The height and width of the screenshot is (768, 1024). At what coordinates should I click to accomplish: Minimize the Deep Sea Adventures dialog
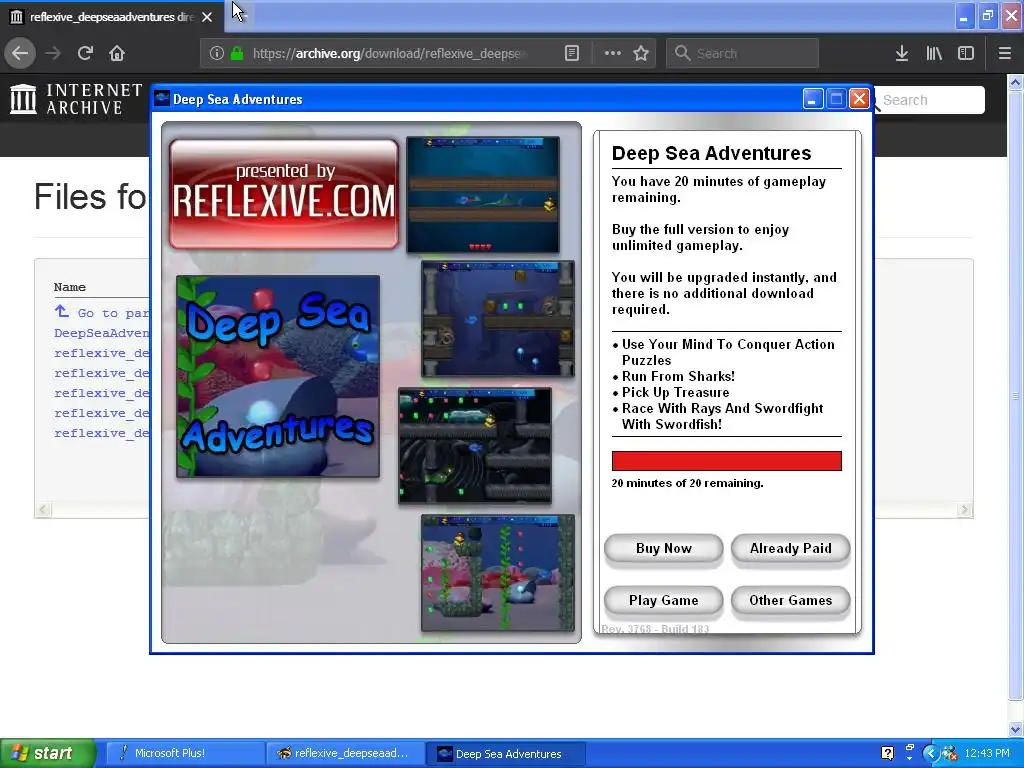pos(812,99)
